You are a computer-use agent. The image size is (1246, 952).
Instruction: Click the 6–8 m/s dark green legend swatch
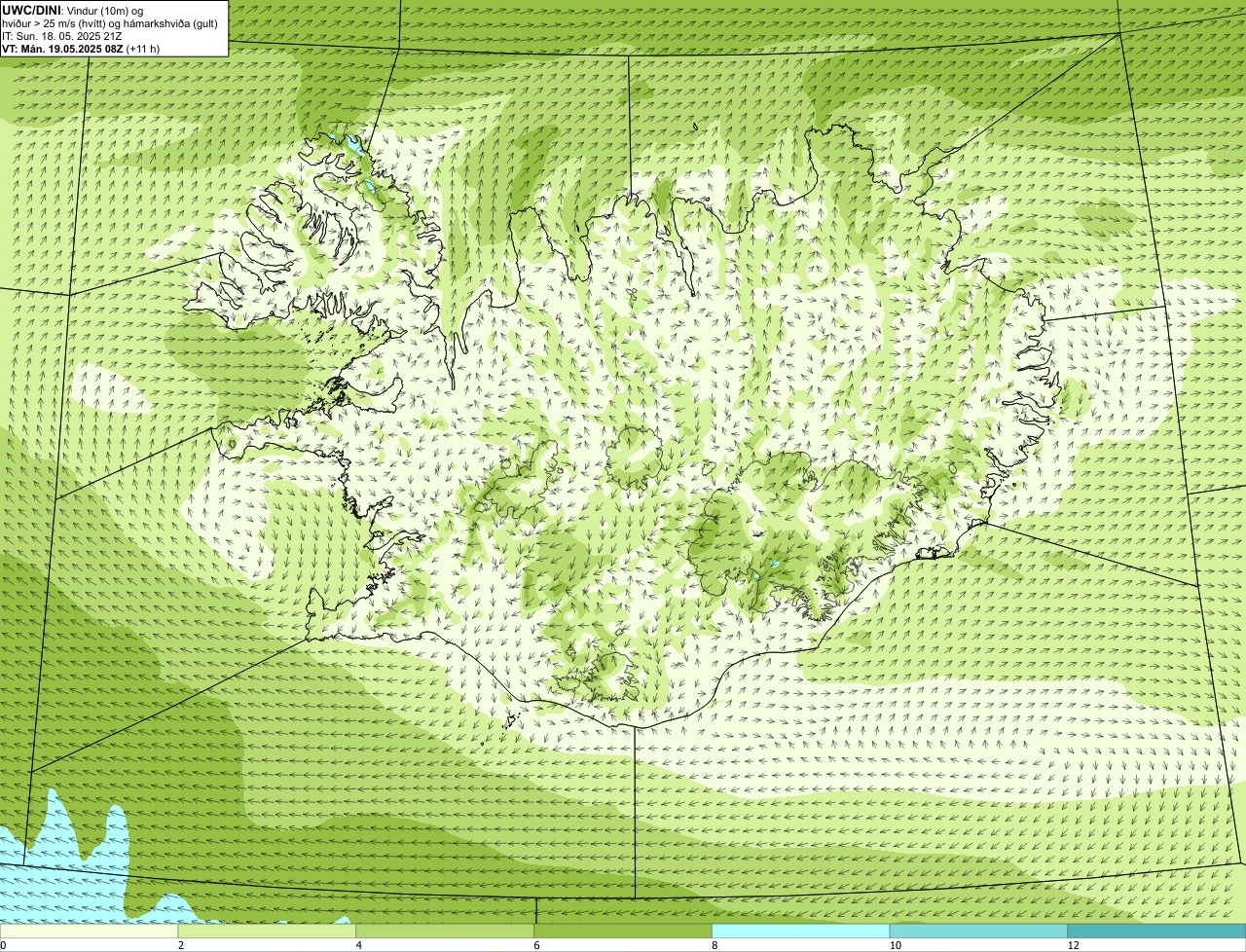click(x=623, y=932)
